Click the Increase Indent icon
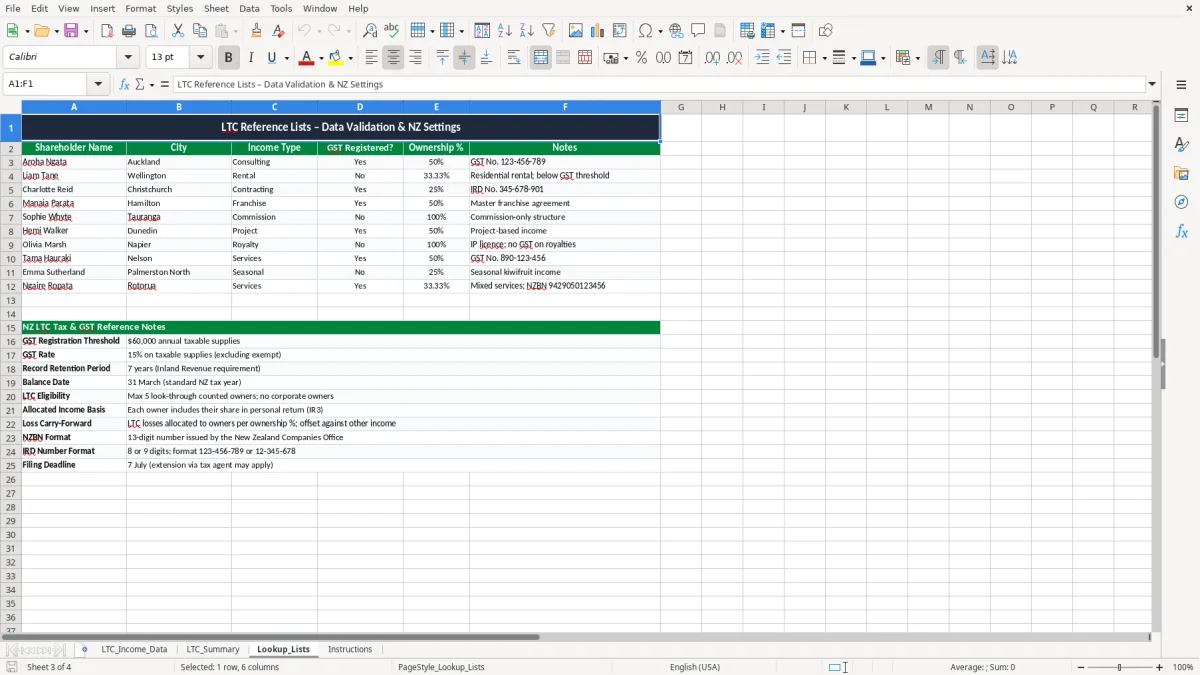 [762, 58]
